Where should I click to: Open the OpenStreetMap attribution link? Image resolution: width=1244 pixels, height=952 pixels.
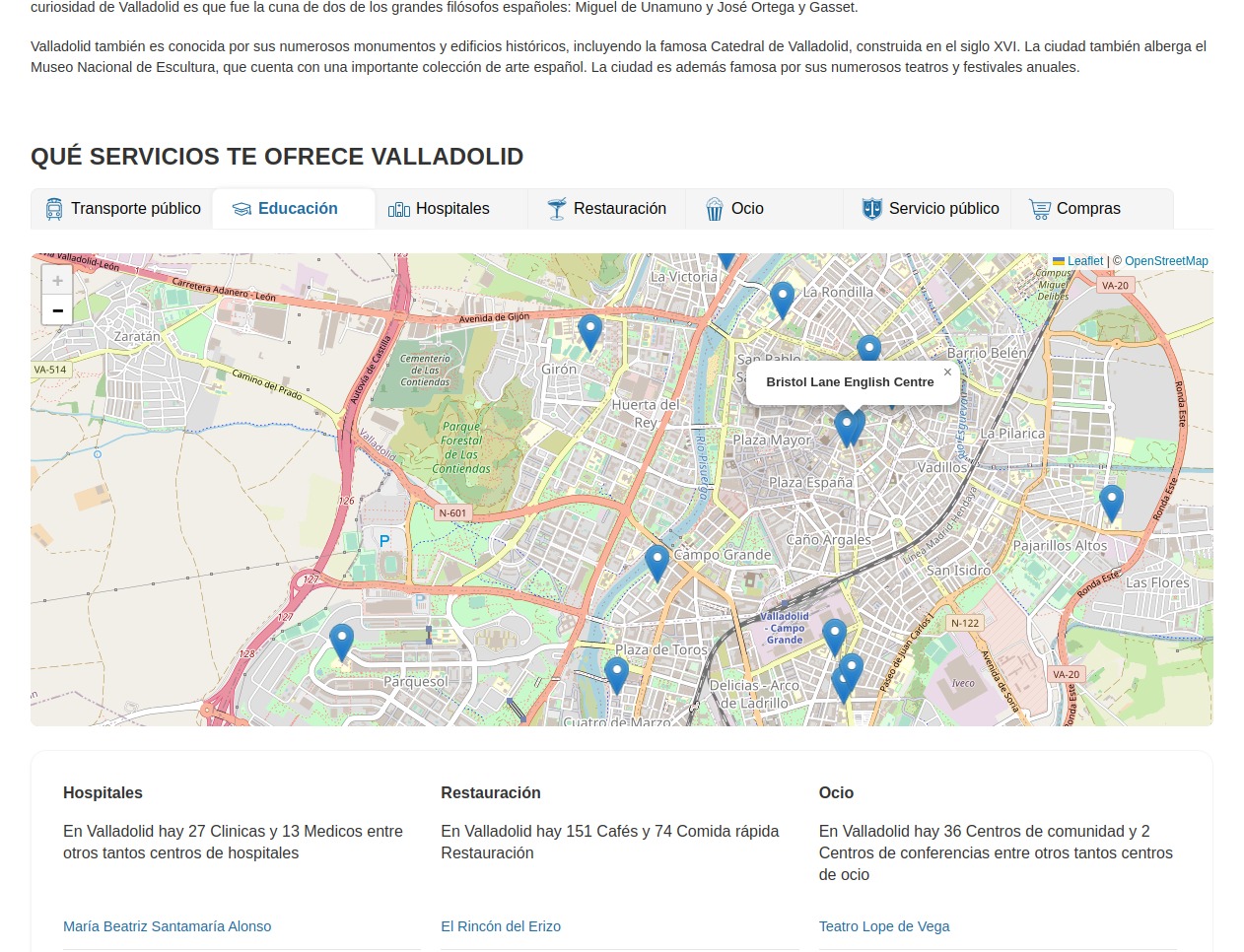coord(1166,261)
